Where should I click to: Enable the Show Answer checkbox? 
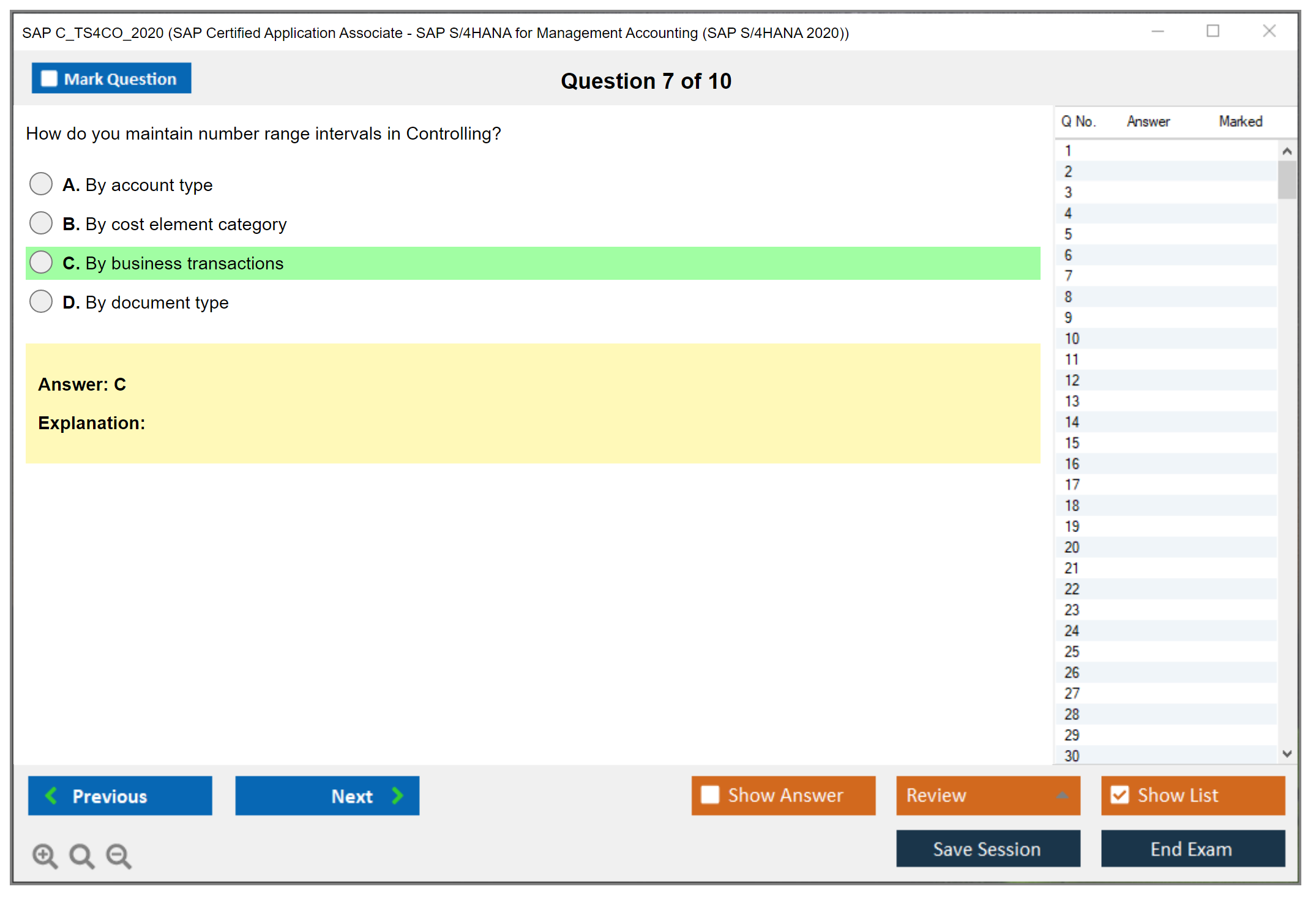(x=710, y=795)
